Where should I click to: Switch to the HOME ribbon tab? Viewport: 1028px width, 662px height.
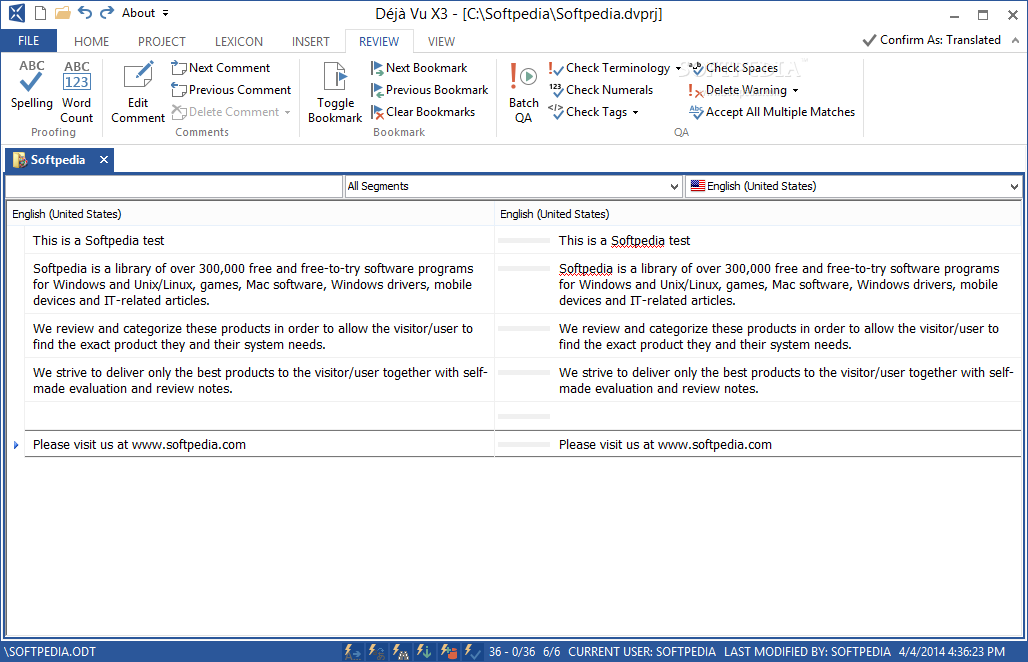91,42
